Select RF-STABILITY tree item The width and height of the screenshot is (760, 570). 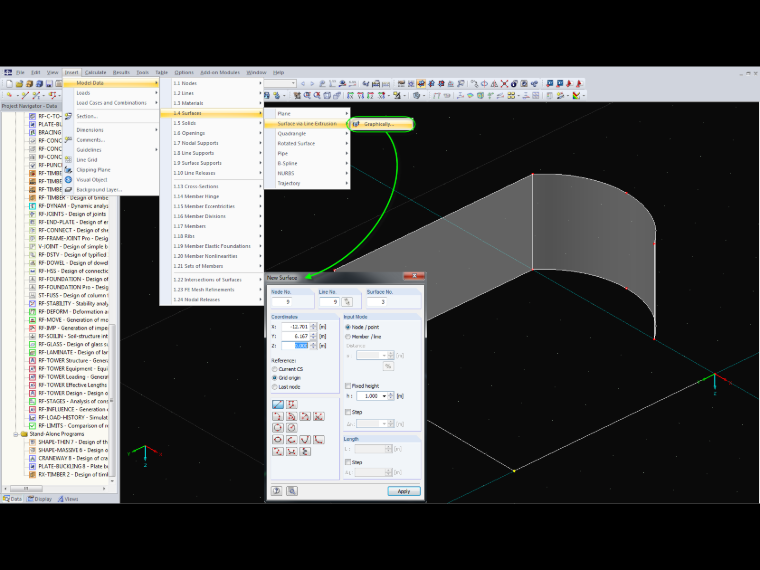(x=69, y=303)
